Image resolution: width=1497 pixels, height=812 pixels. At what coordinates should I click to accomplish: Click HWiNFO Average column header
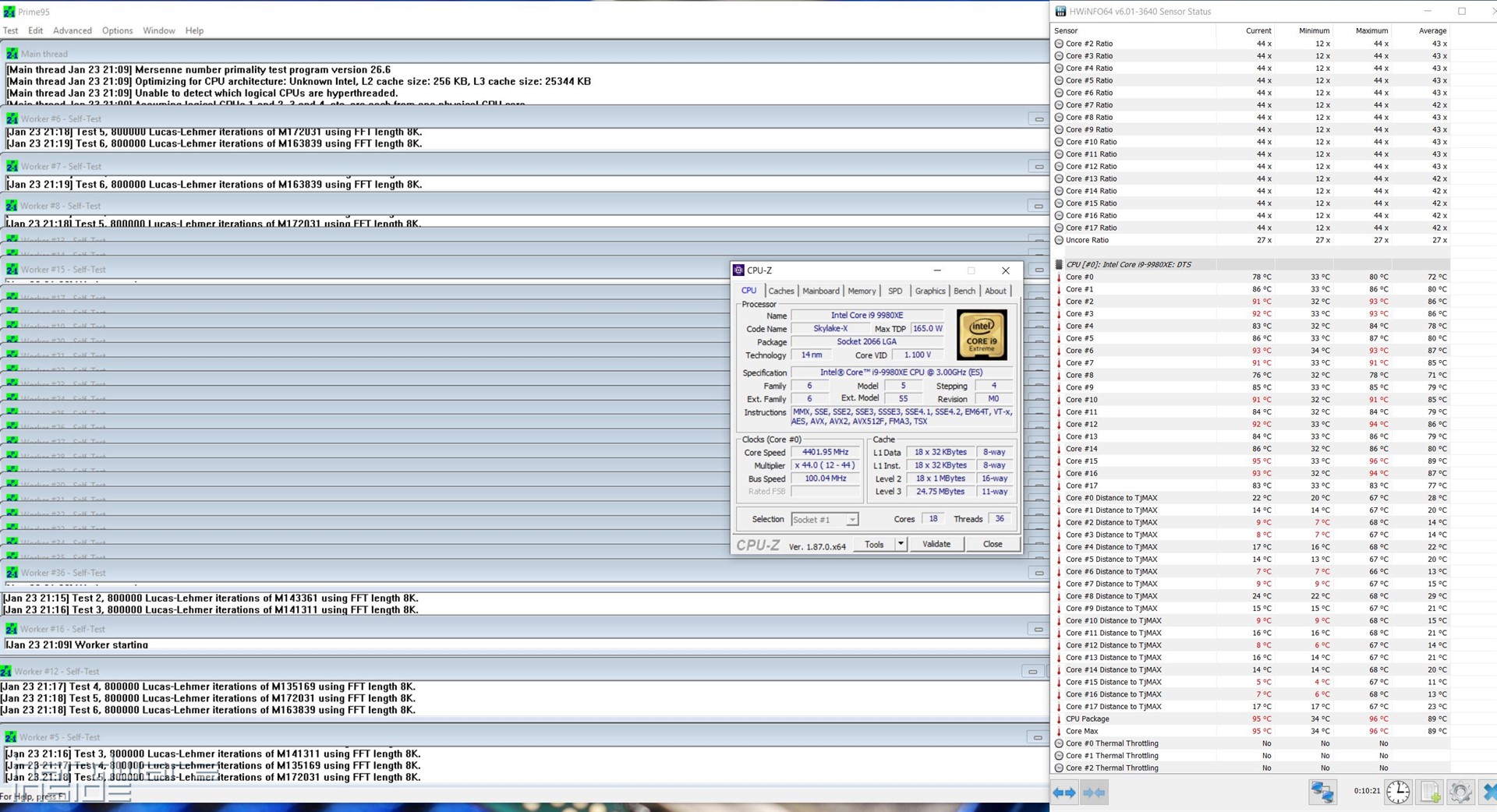[x=1421, y=30]
